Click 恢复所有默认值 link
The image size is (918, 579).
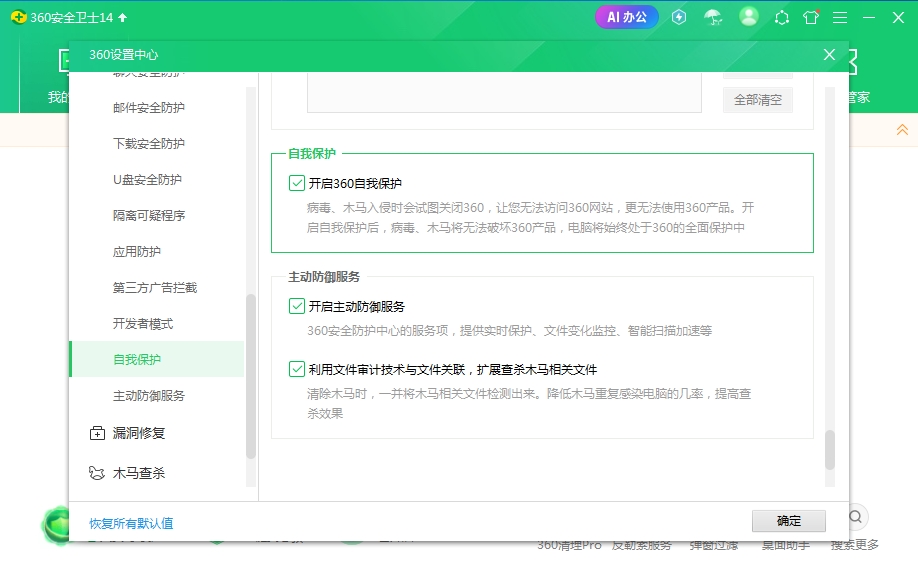point(131,523)
